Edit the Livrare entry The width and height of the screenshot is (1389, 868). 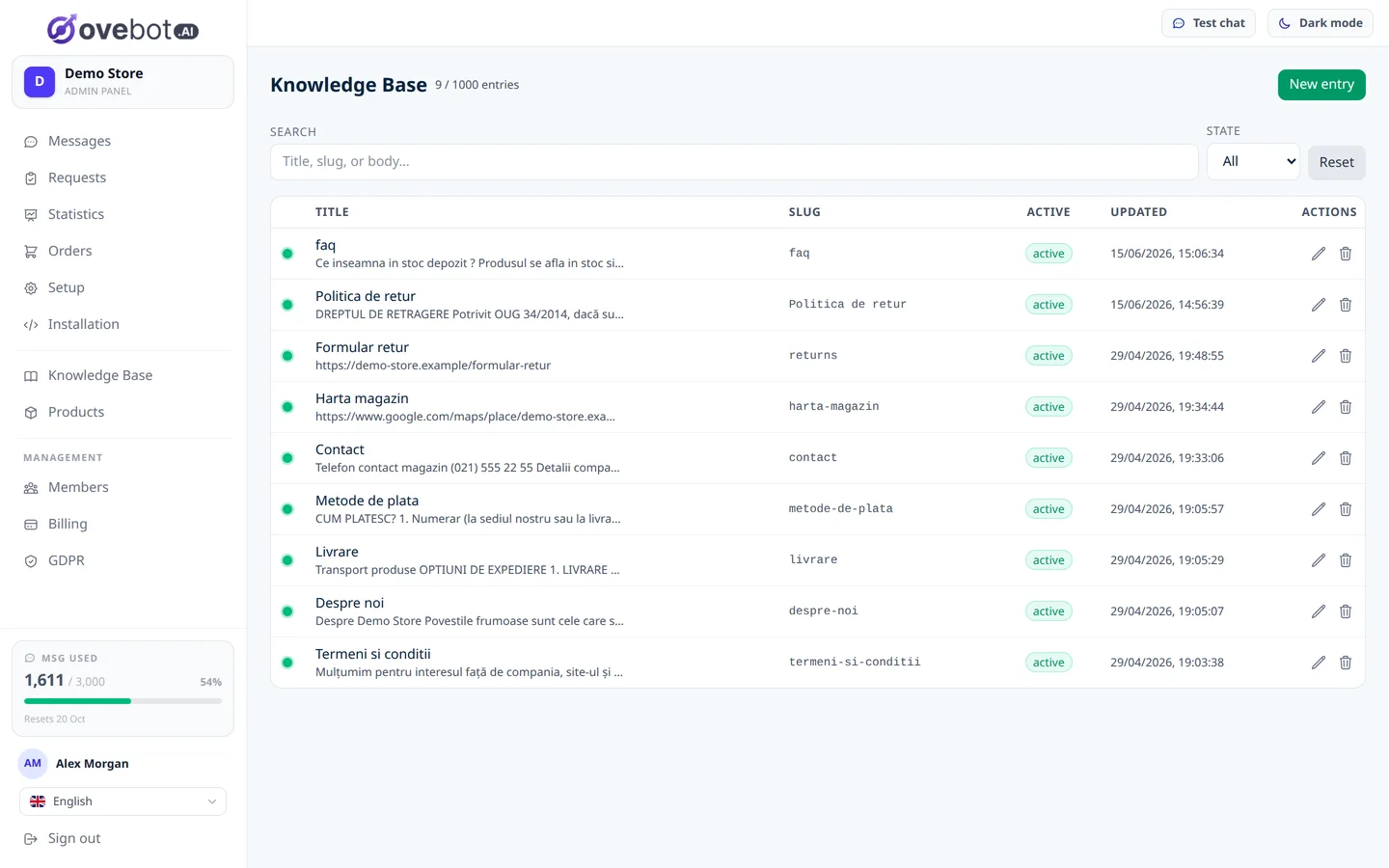coord(1319,560)
